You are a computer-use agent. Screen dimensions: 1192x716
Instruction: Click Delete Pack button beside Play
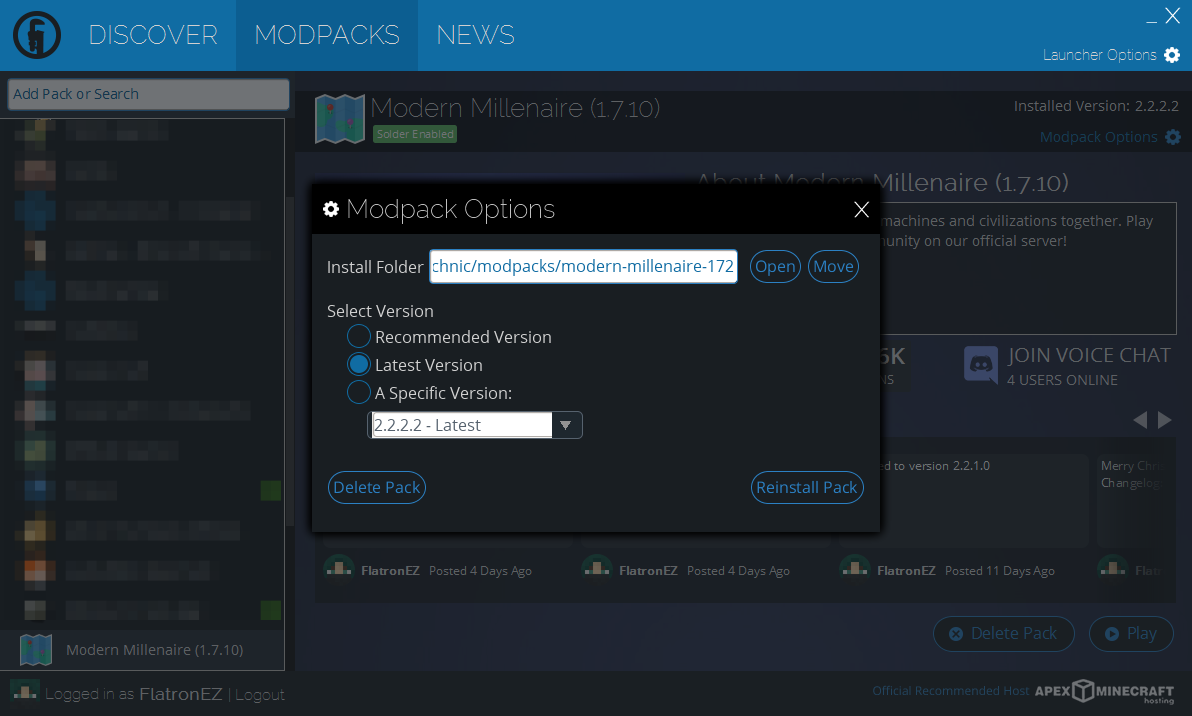[x=1003, y=634]
